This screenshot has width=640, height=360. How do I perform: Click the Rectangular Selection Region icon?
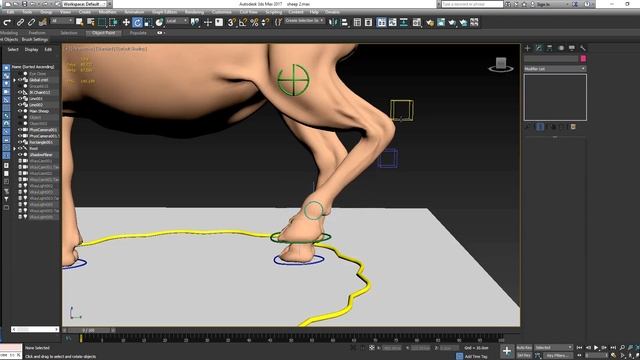102,22
